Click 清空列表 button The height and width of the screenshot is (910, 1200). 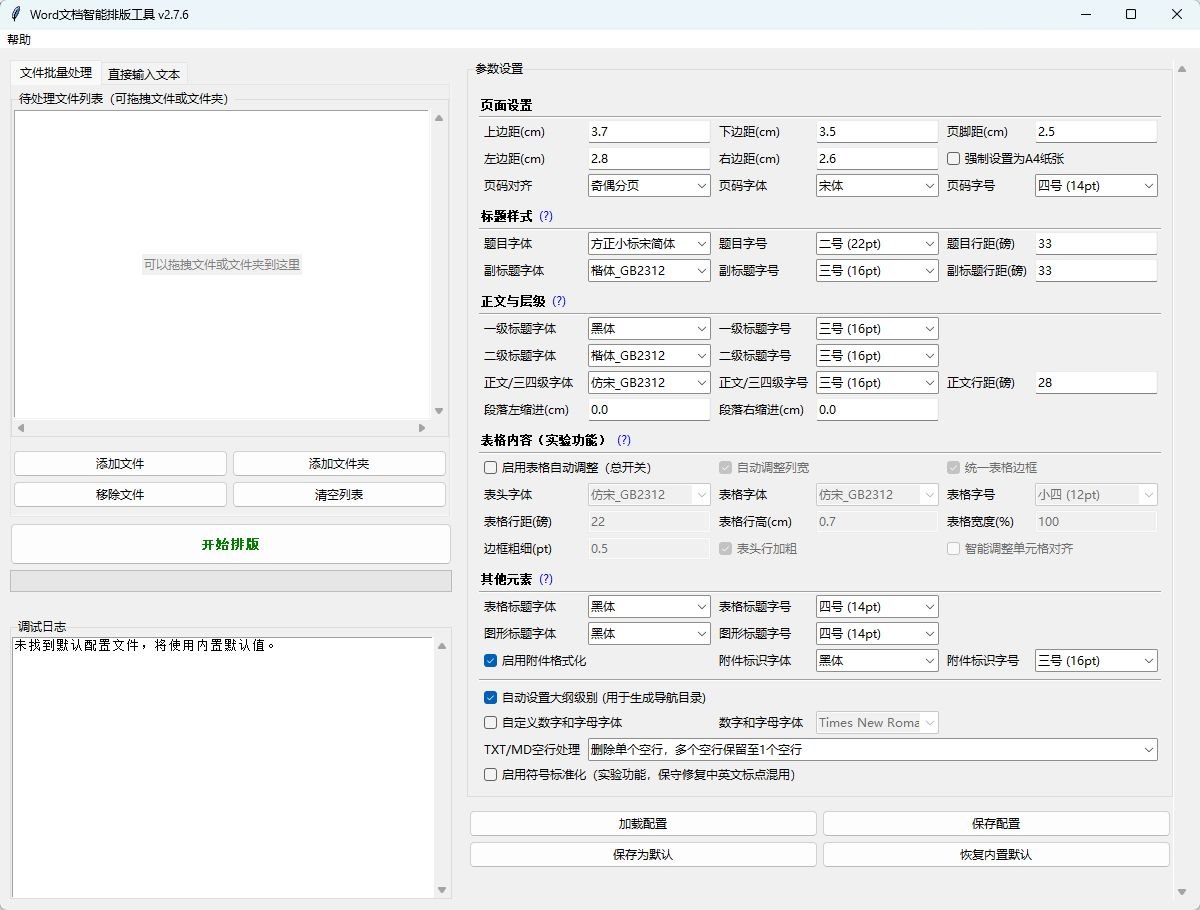tap(339, 495)
